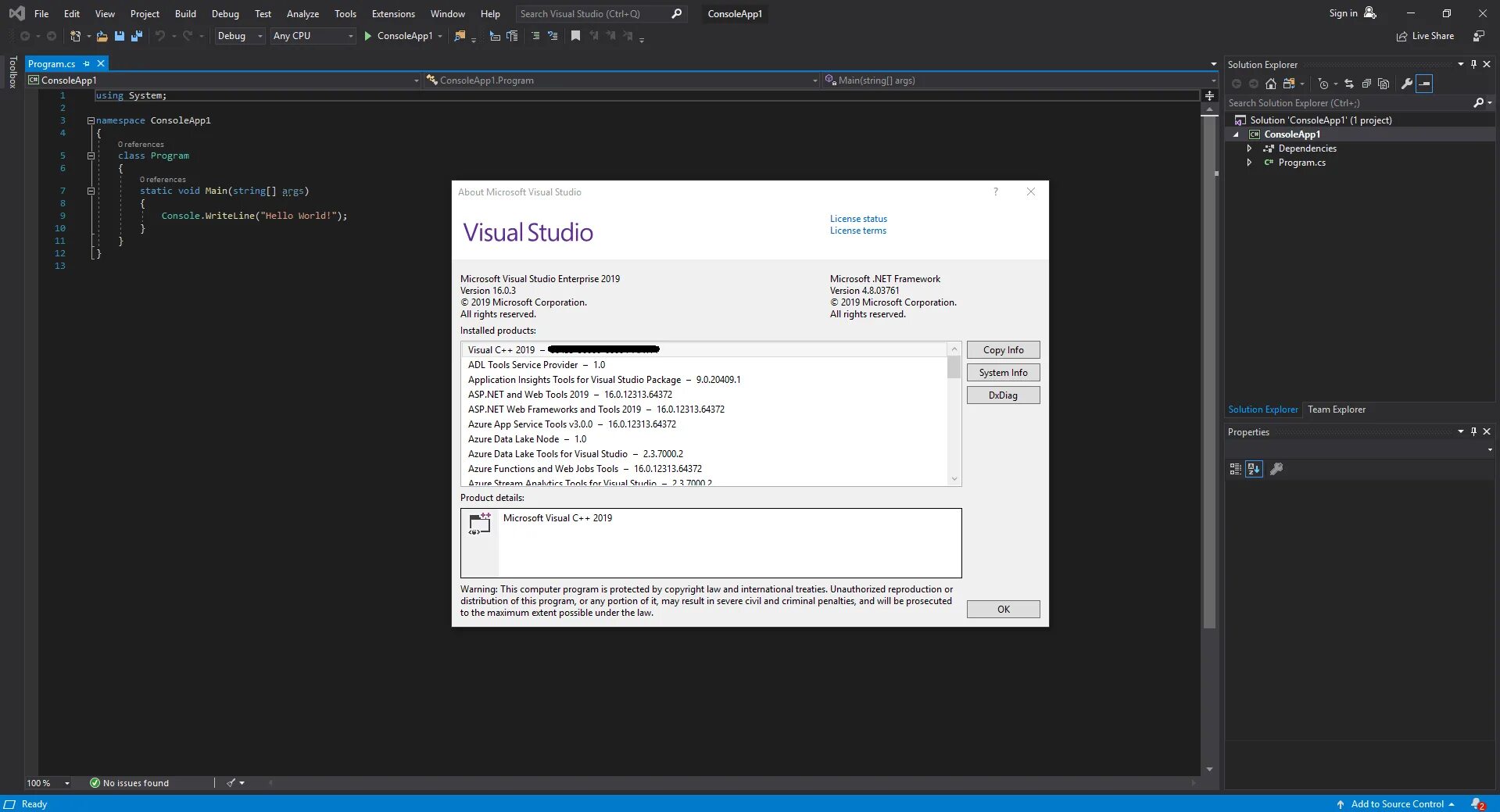Select ASP.NET and Web Tools 2019 in the list

point(570,395)
